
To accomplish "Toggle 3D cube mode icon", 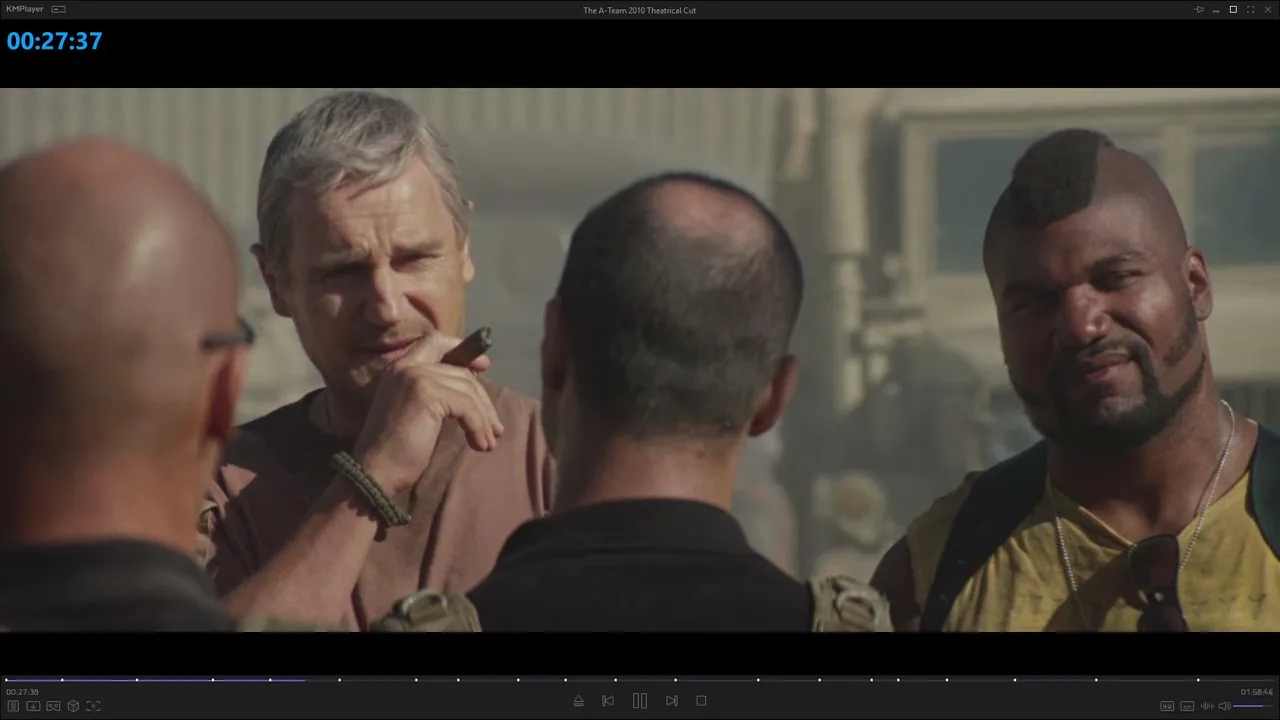I will click(73, 706).
